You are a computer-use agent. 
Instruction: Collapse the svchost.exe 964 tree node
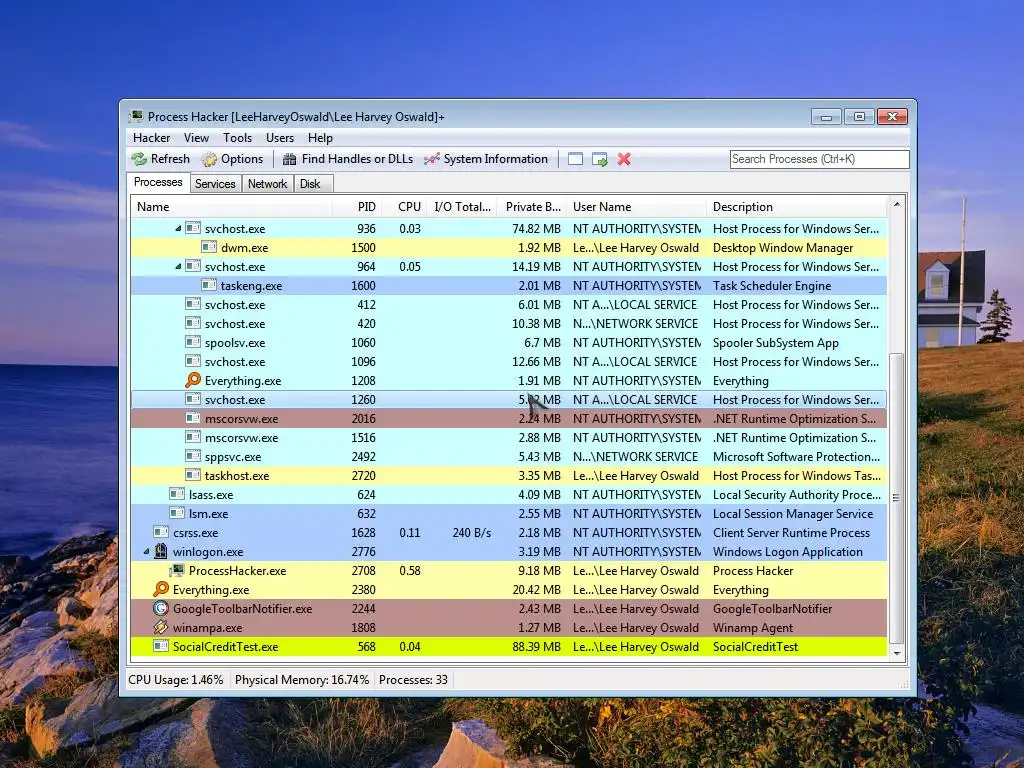coord(178,266)
